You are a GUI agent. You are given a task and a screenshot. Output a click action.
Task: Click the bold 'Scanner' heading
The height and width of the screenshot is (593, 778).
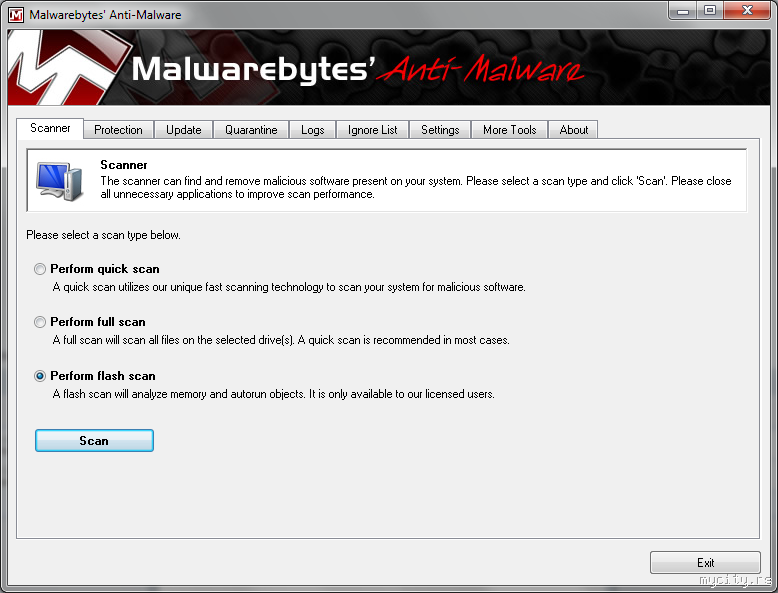[124, 165]
